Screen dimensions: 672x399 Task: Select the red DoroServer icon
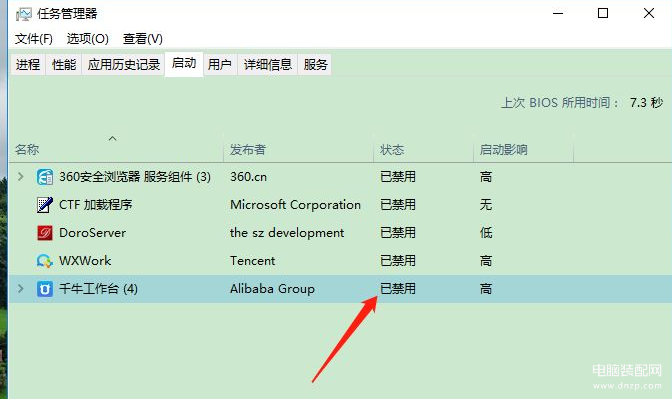[45, 233]
